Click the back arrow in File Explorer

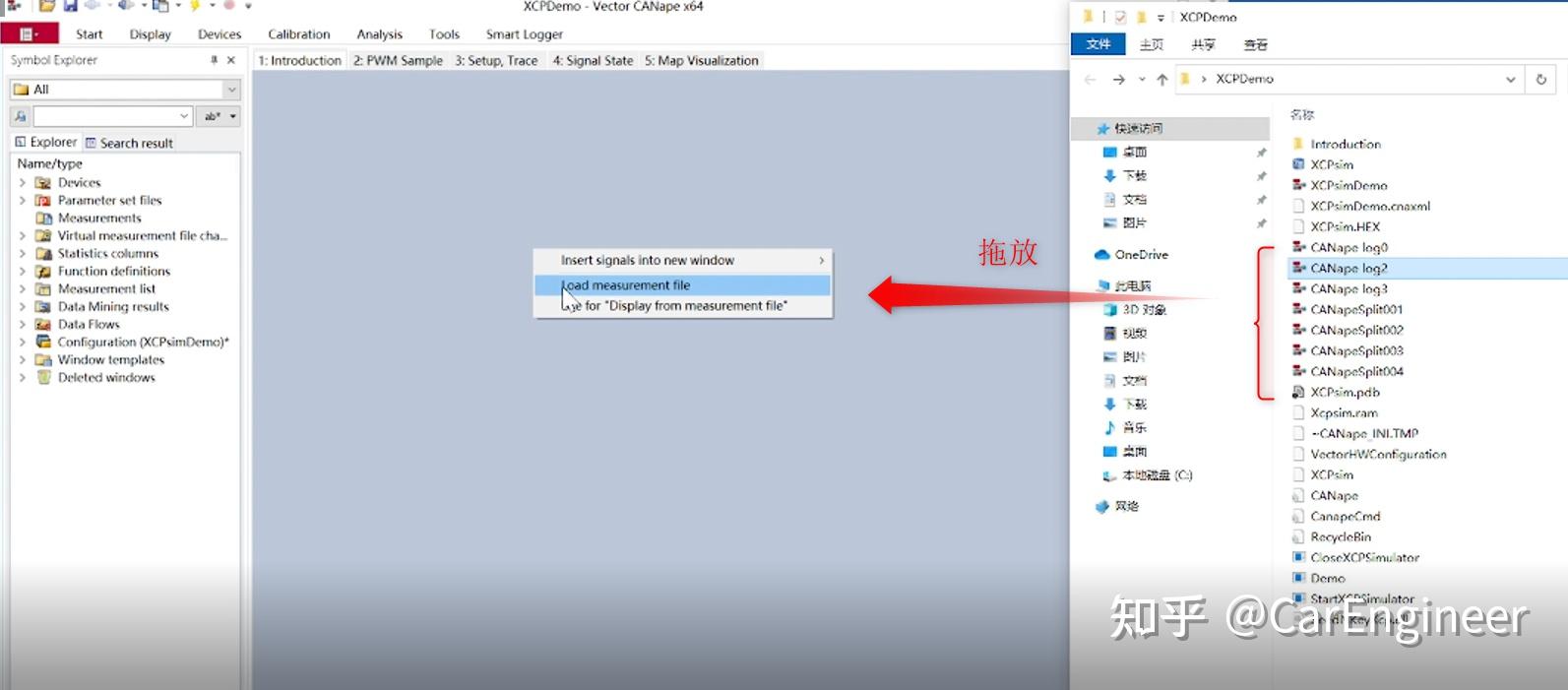click(1091, 80)
